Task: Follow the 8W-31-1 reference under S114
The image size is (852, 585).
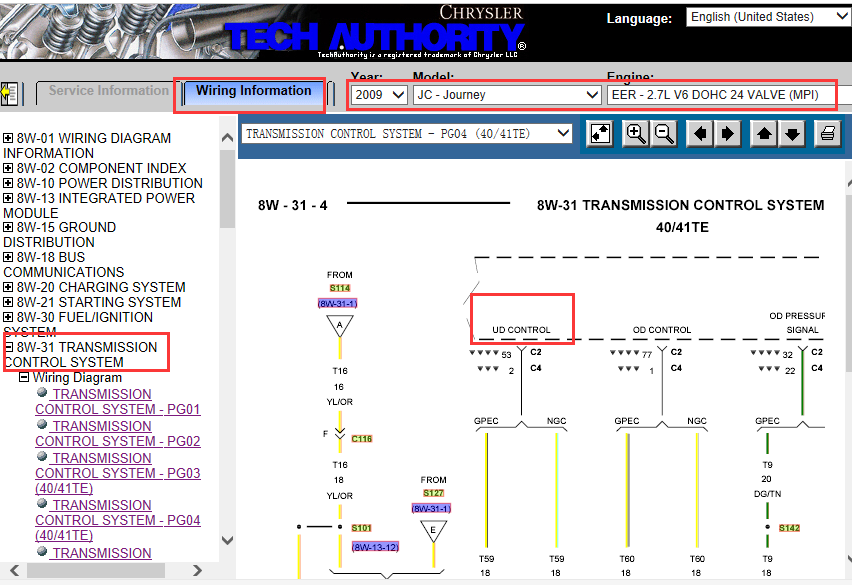Action: point(337,303)
